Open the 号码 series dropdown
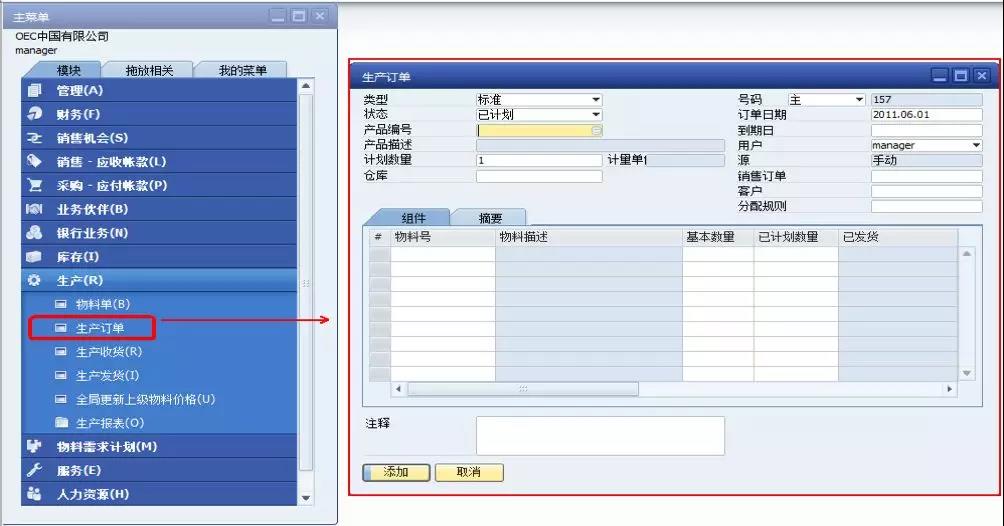 [x=859, y=100]
